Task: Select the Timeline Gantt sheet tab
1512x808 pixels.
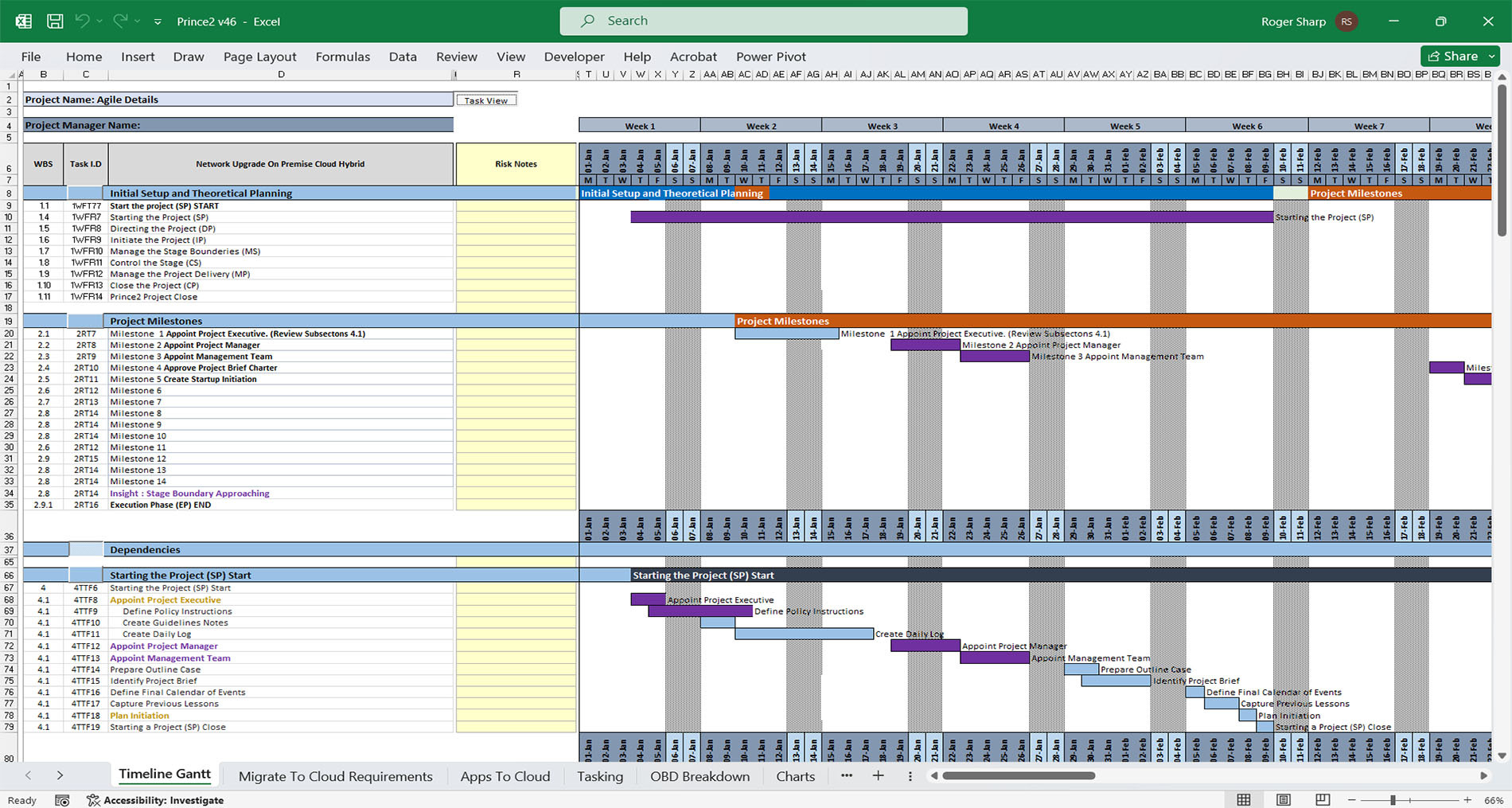Action: click(x=165, y=775)
